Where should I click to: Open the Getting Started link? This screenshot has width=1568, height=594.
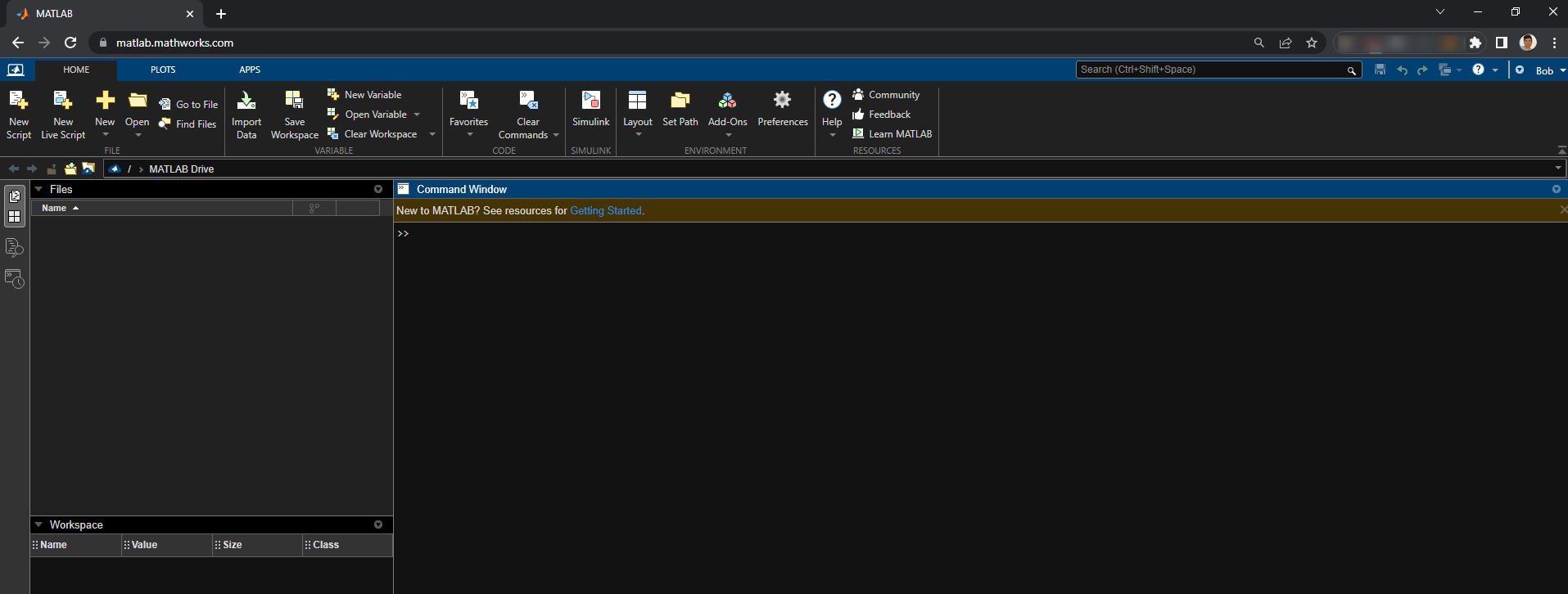(606, 210)
